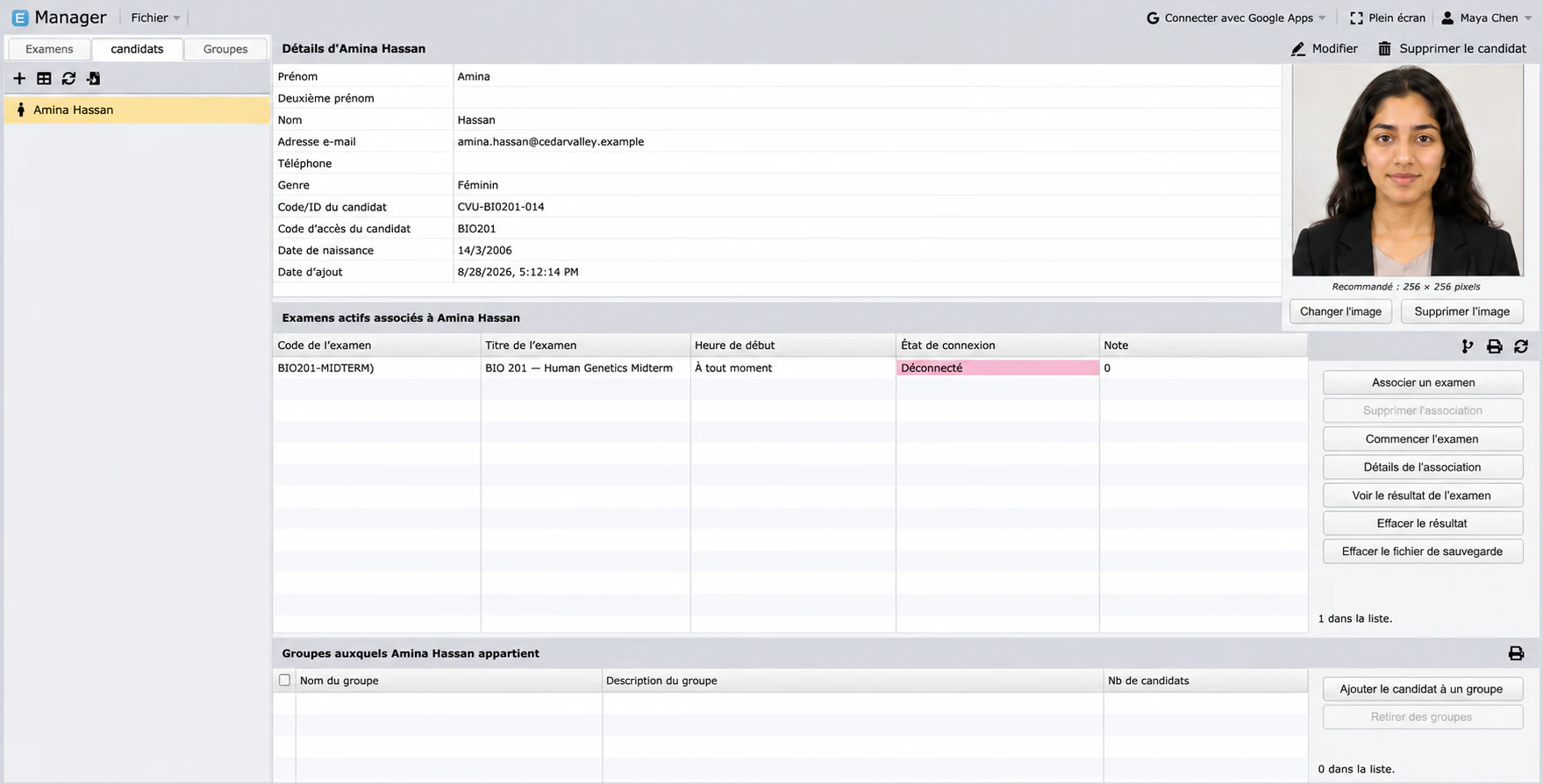Open Détails de l'association

pos(1423,467)
